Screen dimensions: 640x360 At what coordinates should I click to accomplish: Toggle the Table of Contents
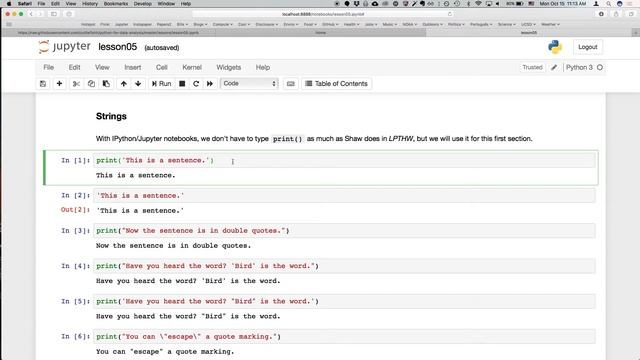point(337,84)
